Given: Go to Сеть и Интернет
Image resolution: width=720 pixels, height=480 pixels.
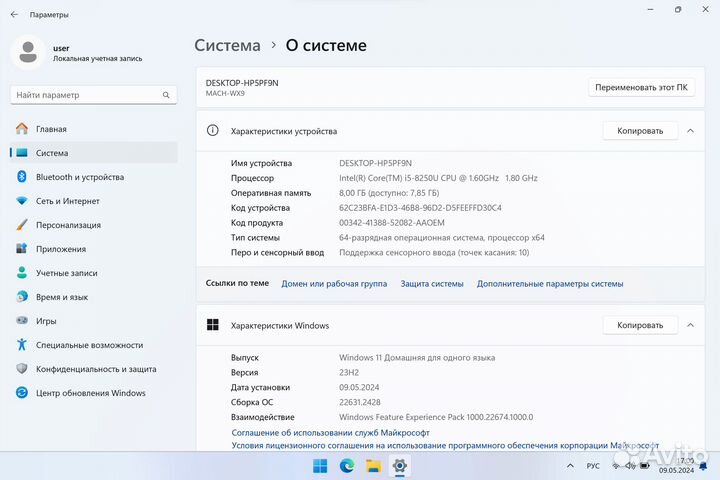Looking at the screenshot, I should pos(93,201).
